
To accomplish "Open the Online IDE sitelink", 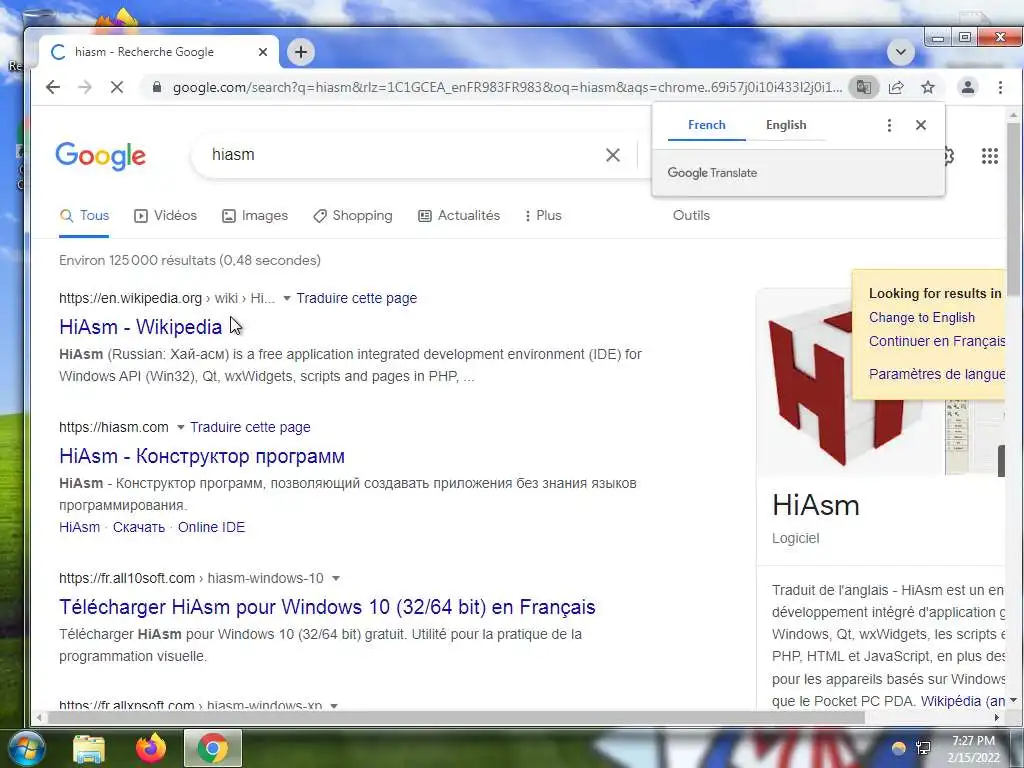I will (211, 527).
